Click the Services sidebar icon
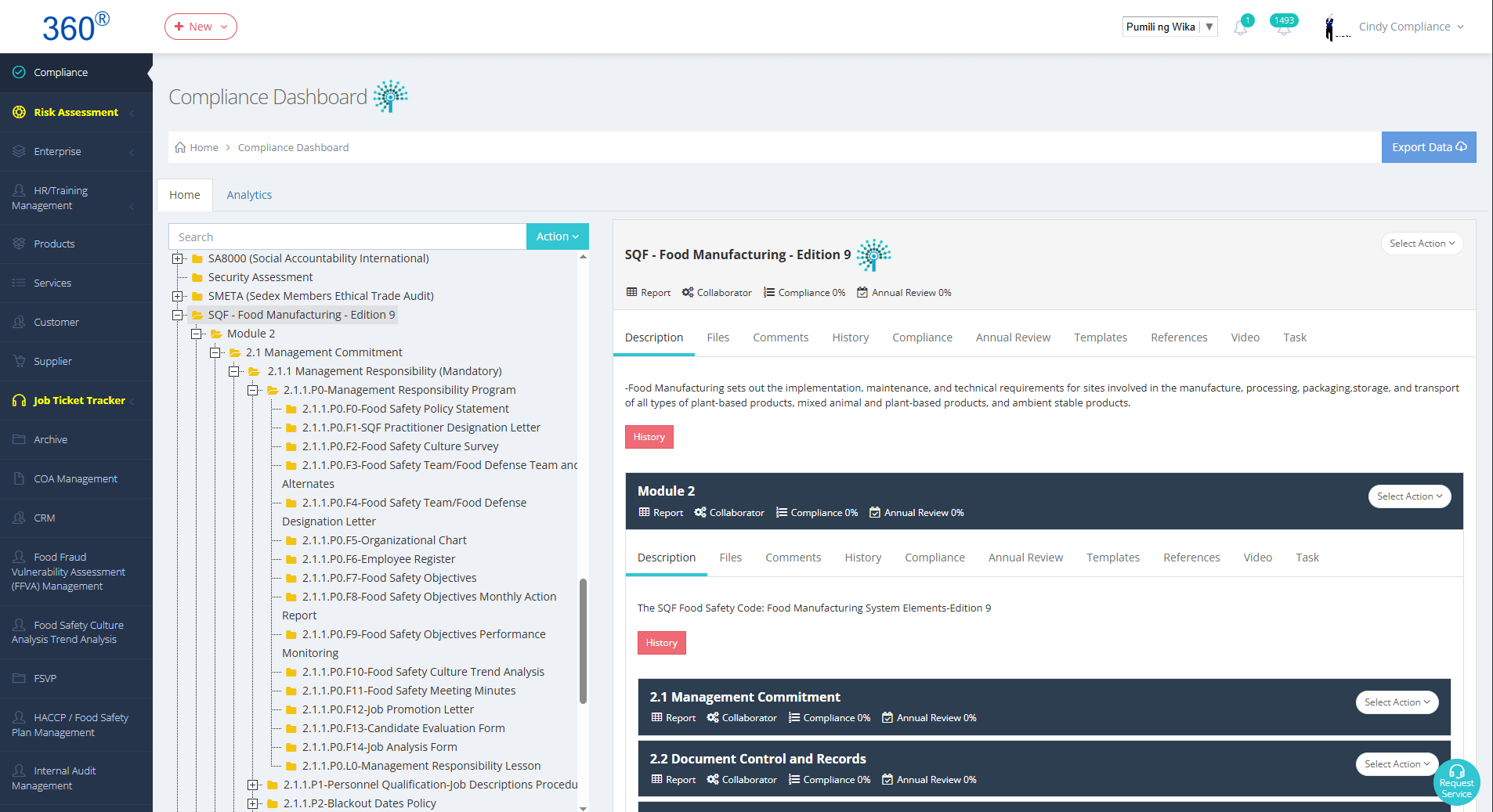 tap(19, 283)
